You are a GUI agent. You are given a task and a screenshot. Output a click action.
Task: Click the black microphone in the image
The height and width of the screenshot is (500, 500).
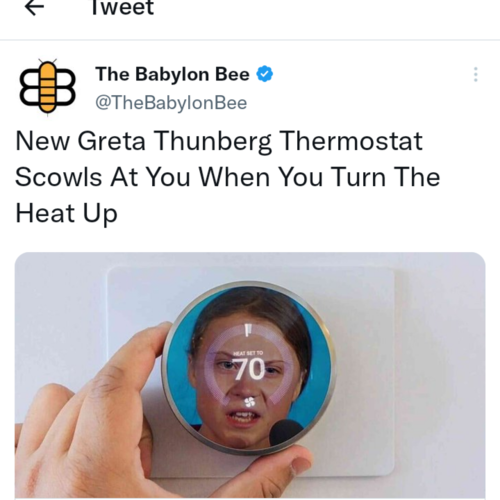pyautogui.click(x=285, y=433)
